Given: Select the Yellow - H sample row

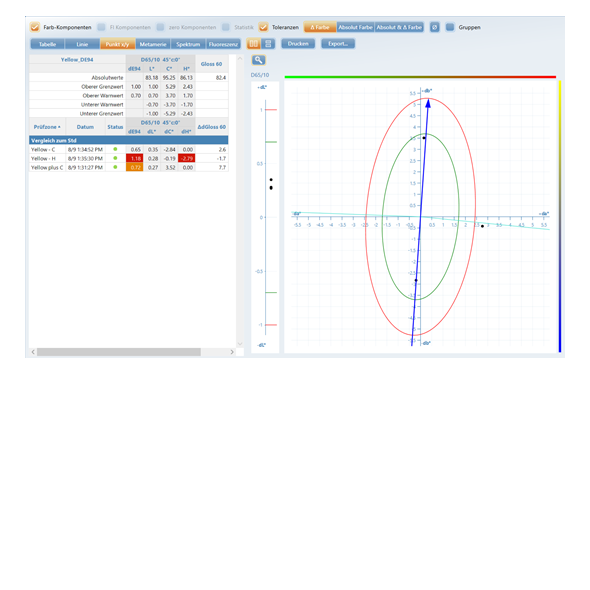Looking at the screenshot, I should tap(129, 158).
